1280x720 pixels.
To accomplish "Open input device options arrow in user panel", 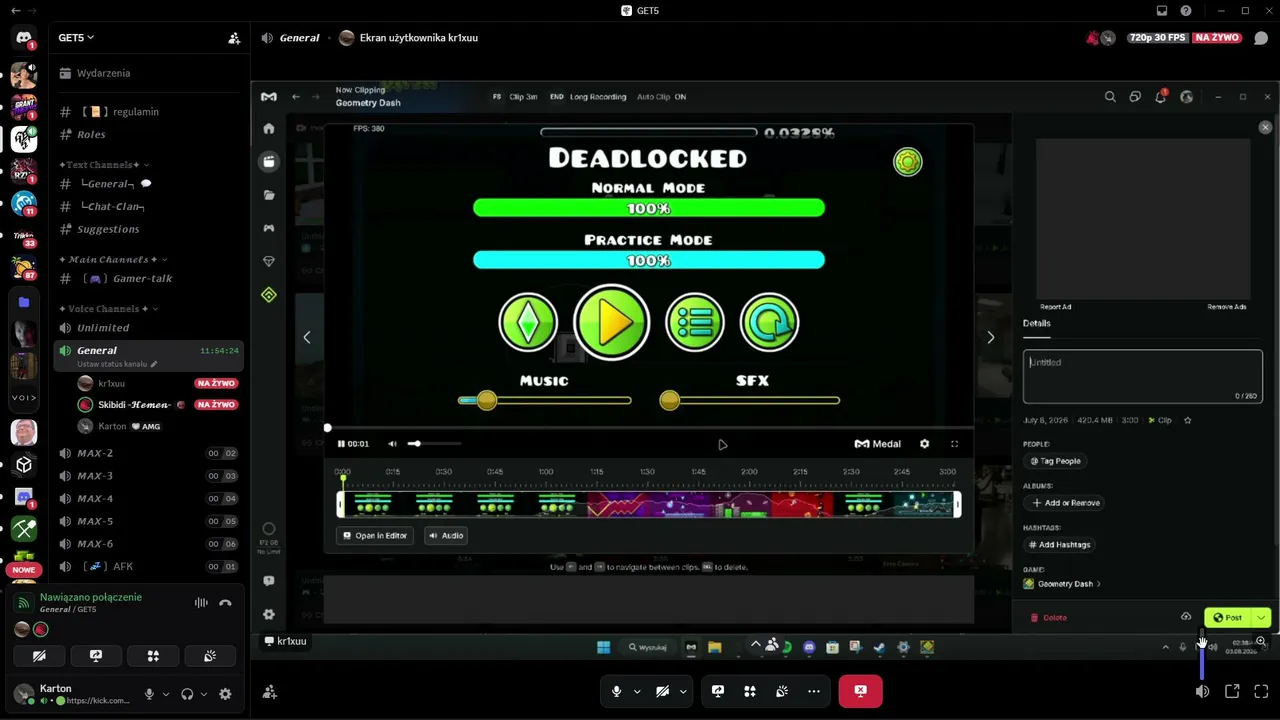I will point(166,694).
